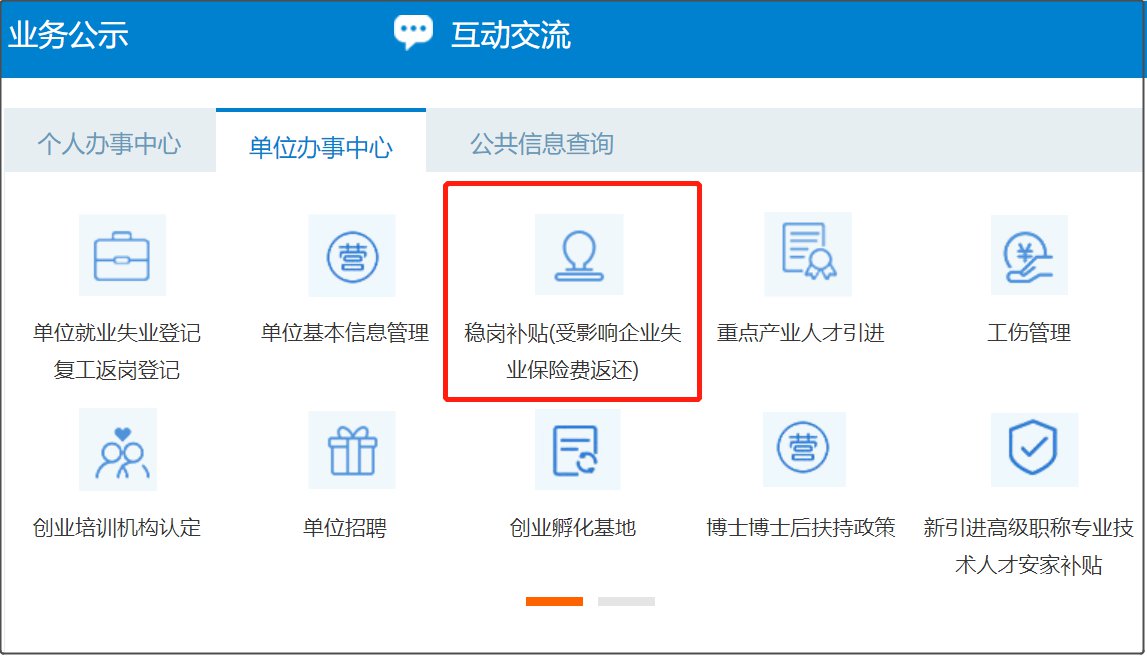Click the 工伤管理 label
Screen dimensions: 1147x657
pos(1029,333)
